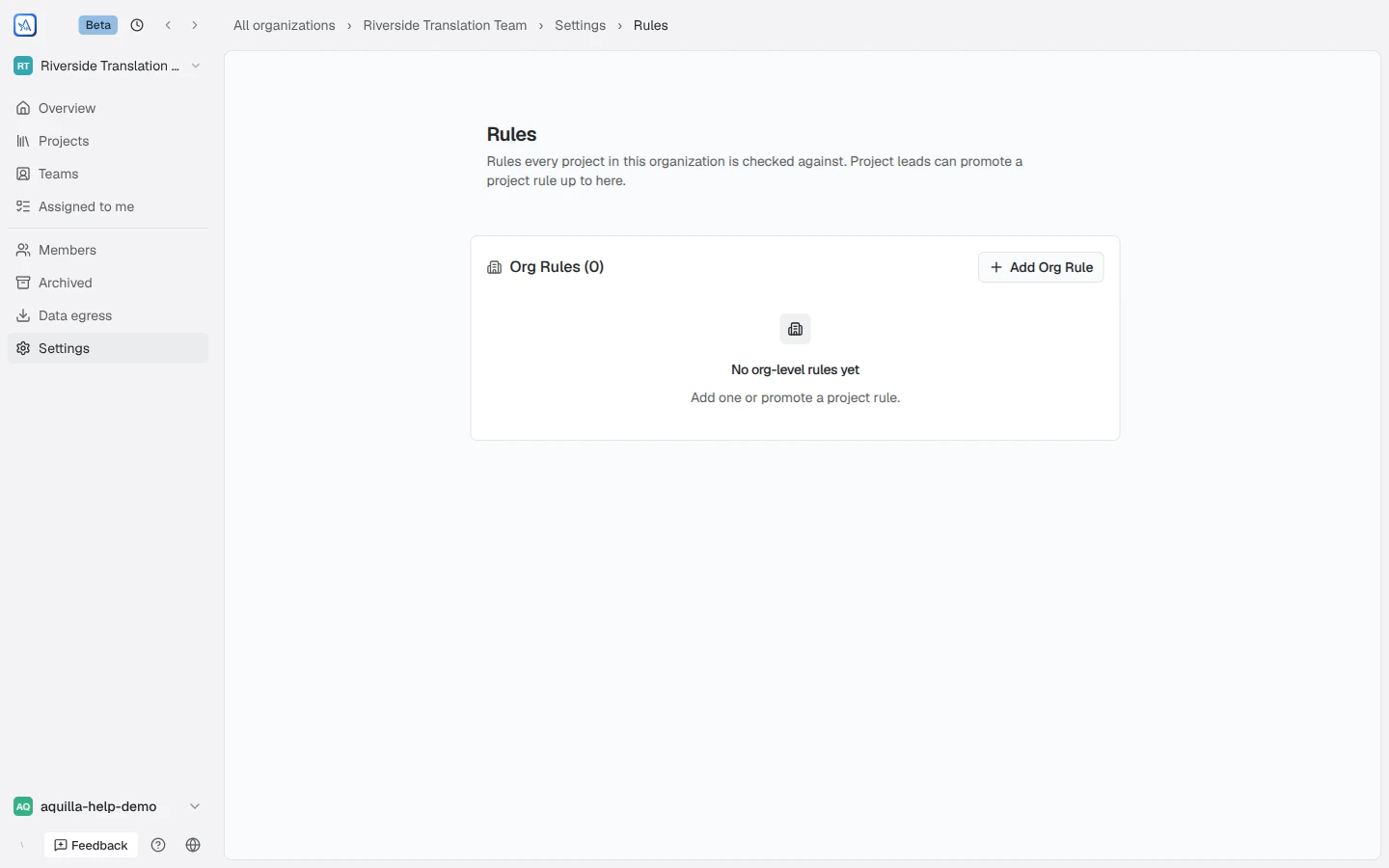This screenshot has width=1389, height=868.
Task: Click the "No org-level rules yet" message
Action: pos(795,369)
